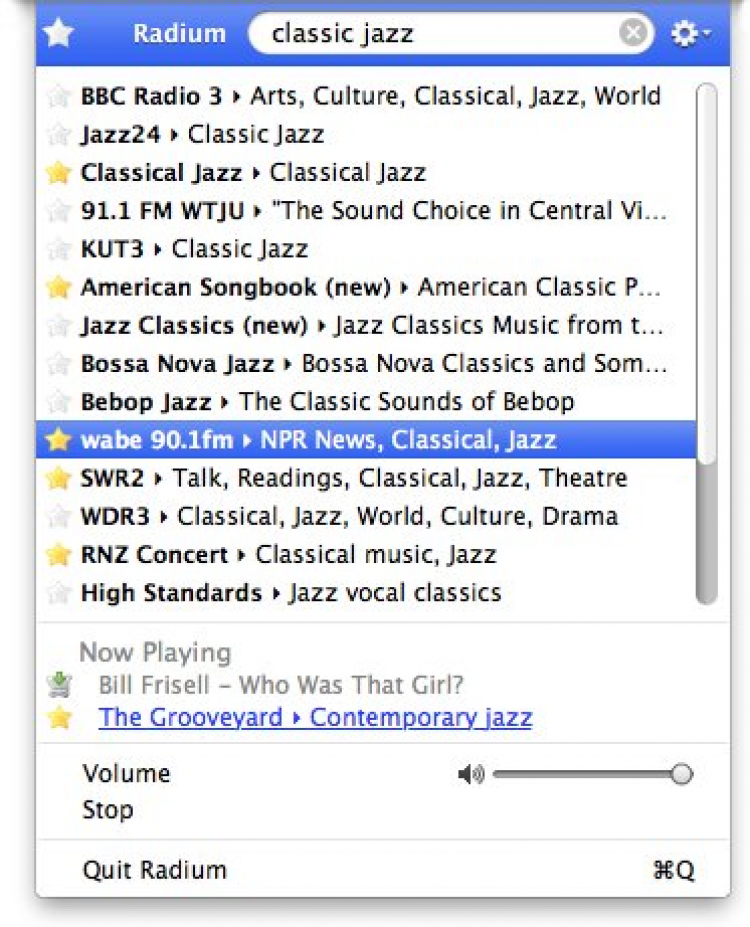Viewport: 750px width, 927px height.
Task: Remove favorite star from Classical Jazz
Action: coord(59,172)
